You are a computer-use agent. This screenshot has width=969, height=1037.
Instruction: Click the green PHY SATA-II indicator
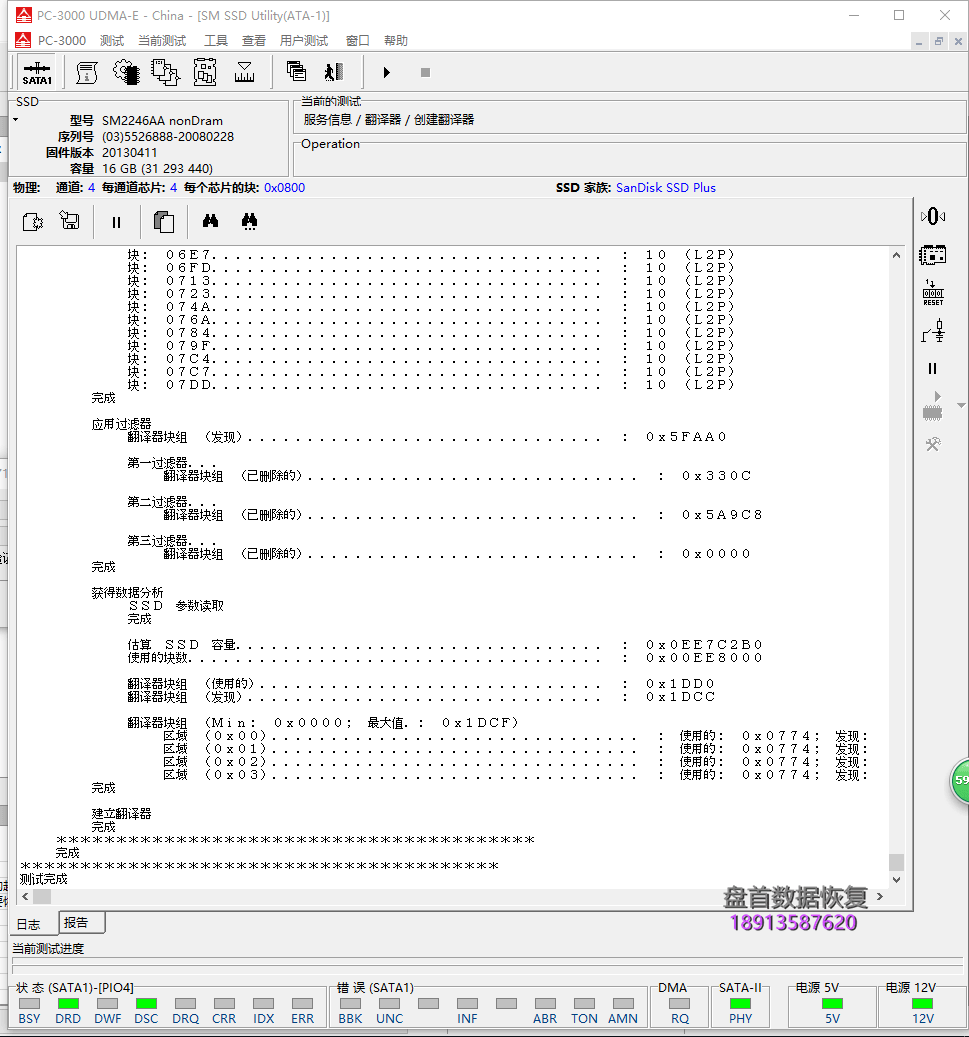pos(740,1003)
